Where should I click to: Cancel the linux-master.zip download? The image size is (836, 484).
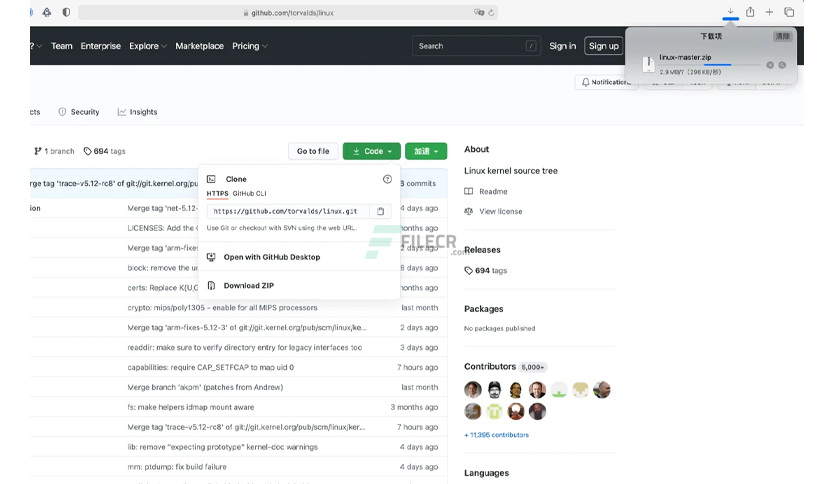coord(770,65)
